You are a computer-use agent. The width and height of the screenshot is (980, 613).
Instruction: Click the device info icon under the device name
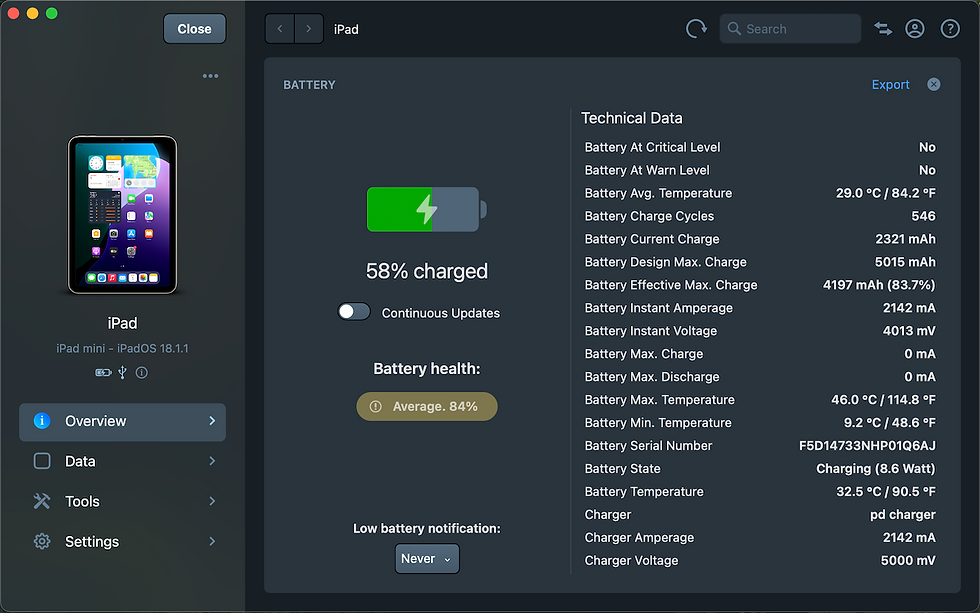click(x=142, y=372)
